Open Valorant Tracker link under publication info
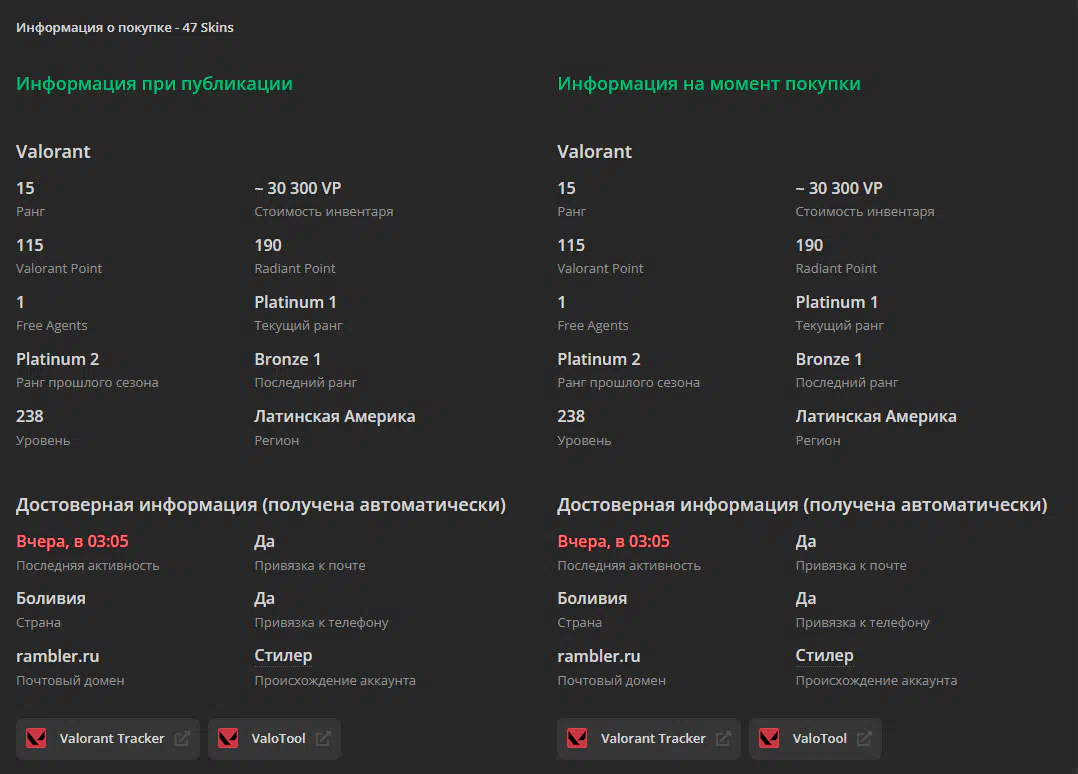This screenshot has width=1078, height=774. point(108,738)
